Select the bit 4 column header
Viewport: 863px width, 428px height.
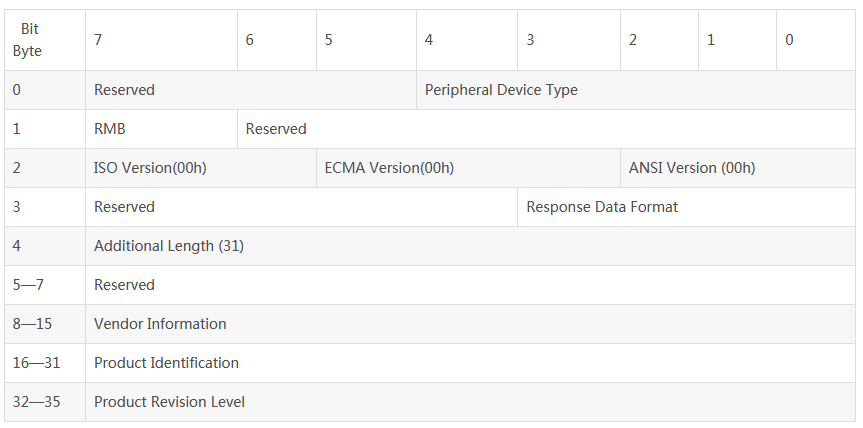(x=467, y=40)
